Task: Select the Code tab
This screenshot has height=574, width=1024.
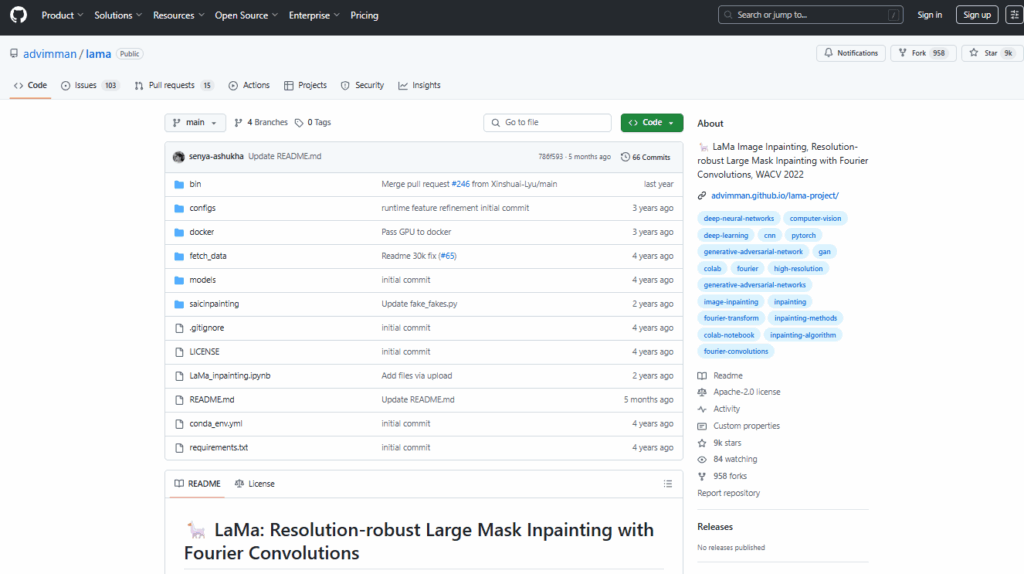Action: tap(30, 86)
